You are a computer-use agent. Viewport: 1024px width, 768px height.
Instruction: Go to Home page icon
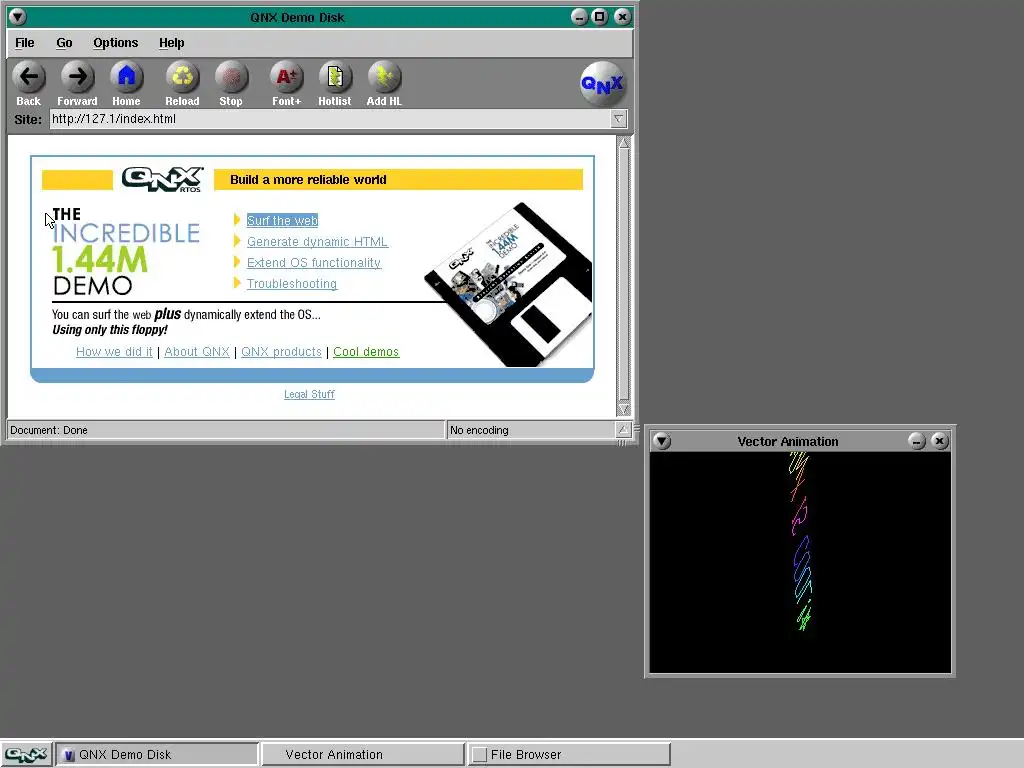tap(126, 78)
